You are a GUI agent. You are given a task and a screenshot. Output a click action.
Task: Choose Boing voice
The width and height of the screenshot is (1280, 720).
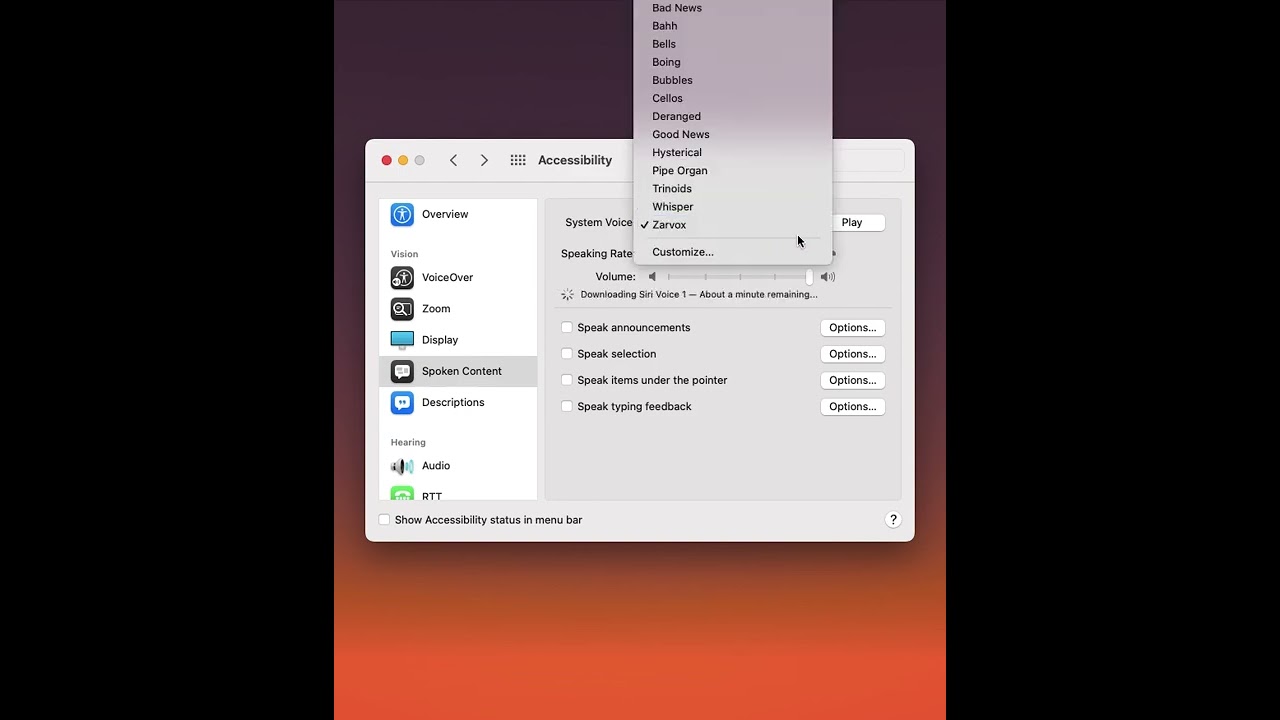(733, 62)
